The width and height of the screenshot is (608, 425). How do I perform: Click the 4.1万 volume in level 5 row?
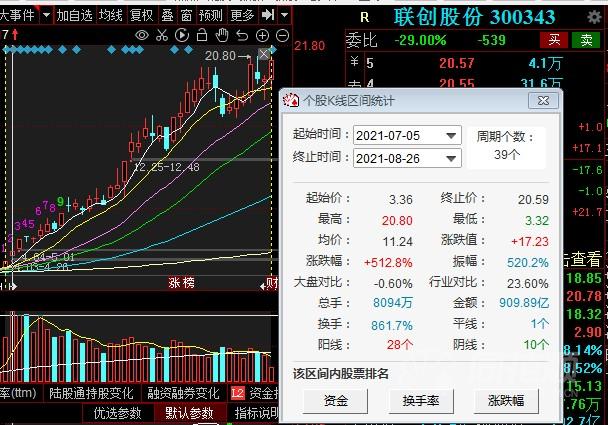(545, 63)
